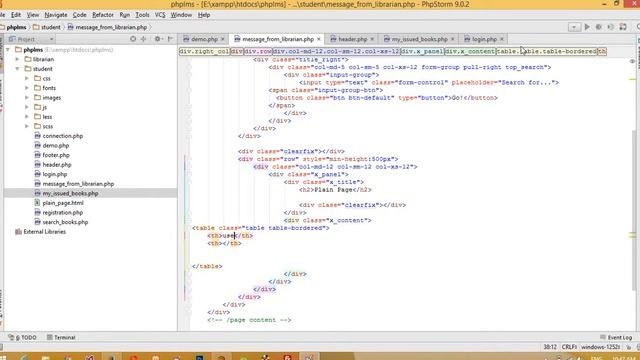The height and width of the screenshot is (360, 640).
Task: Collapse the student folder
Action: 17,69
